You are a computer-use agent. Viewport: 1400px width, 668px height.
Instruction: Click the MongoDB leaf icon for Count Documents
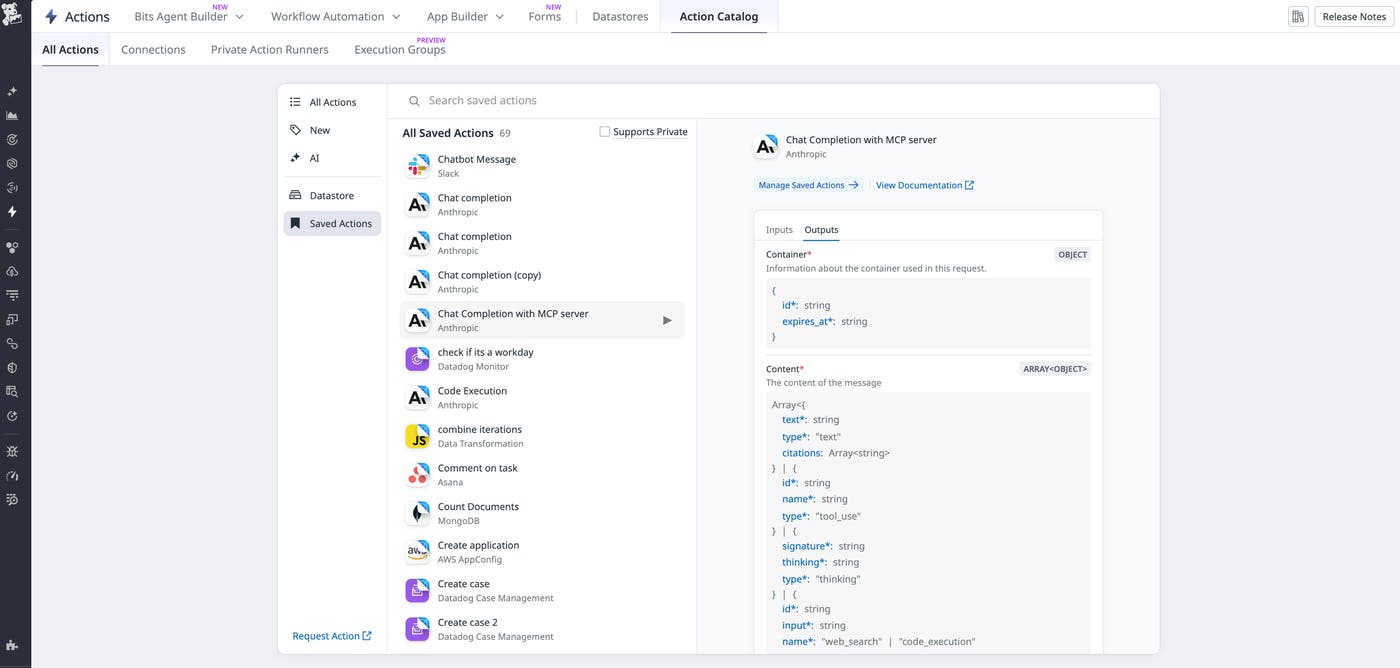(x=418, y=514)
